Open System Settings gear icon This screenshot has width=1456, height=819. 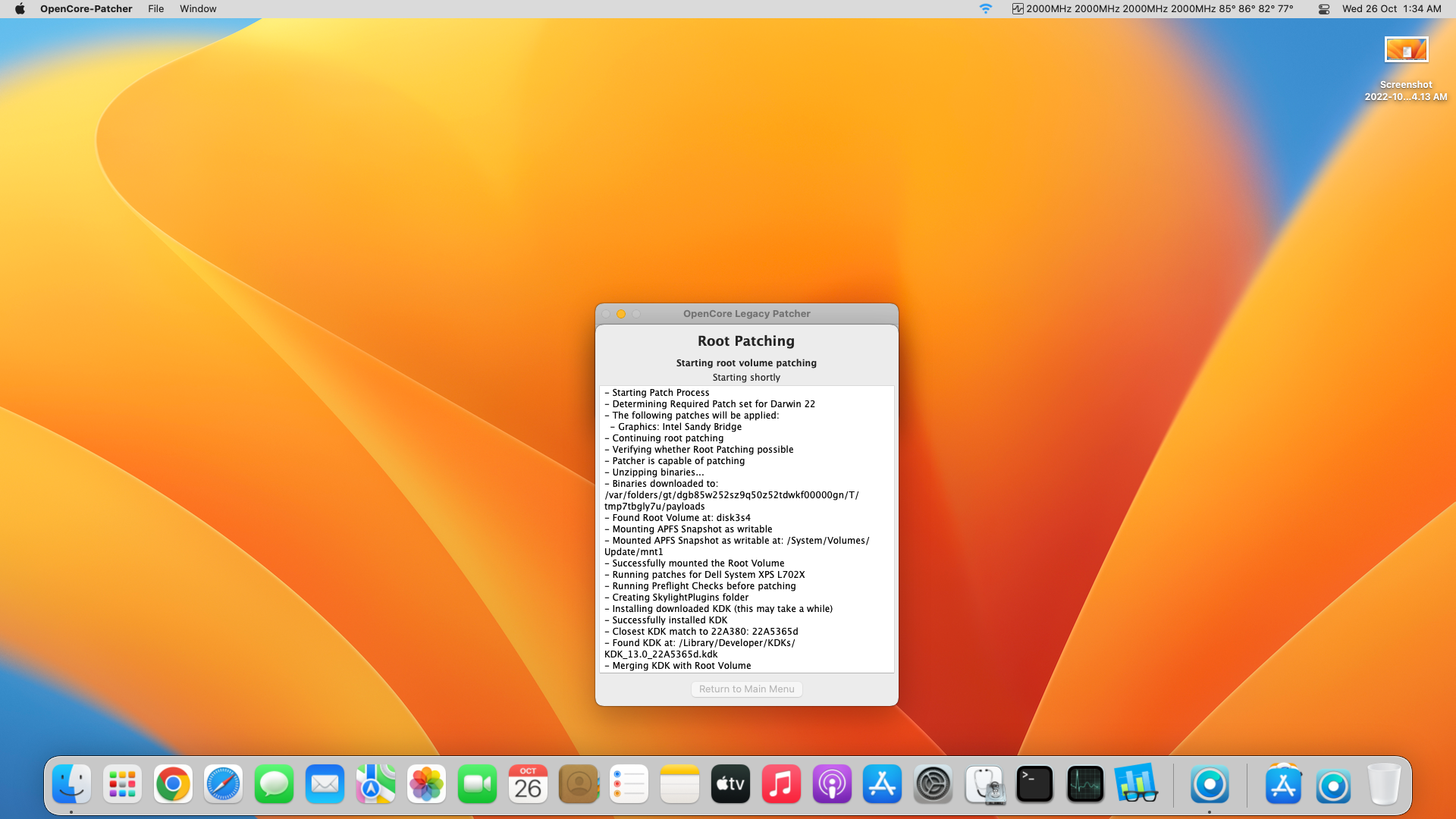[934, 784]
